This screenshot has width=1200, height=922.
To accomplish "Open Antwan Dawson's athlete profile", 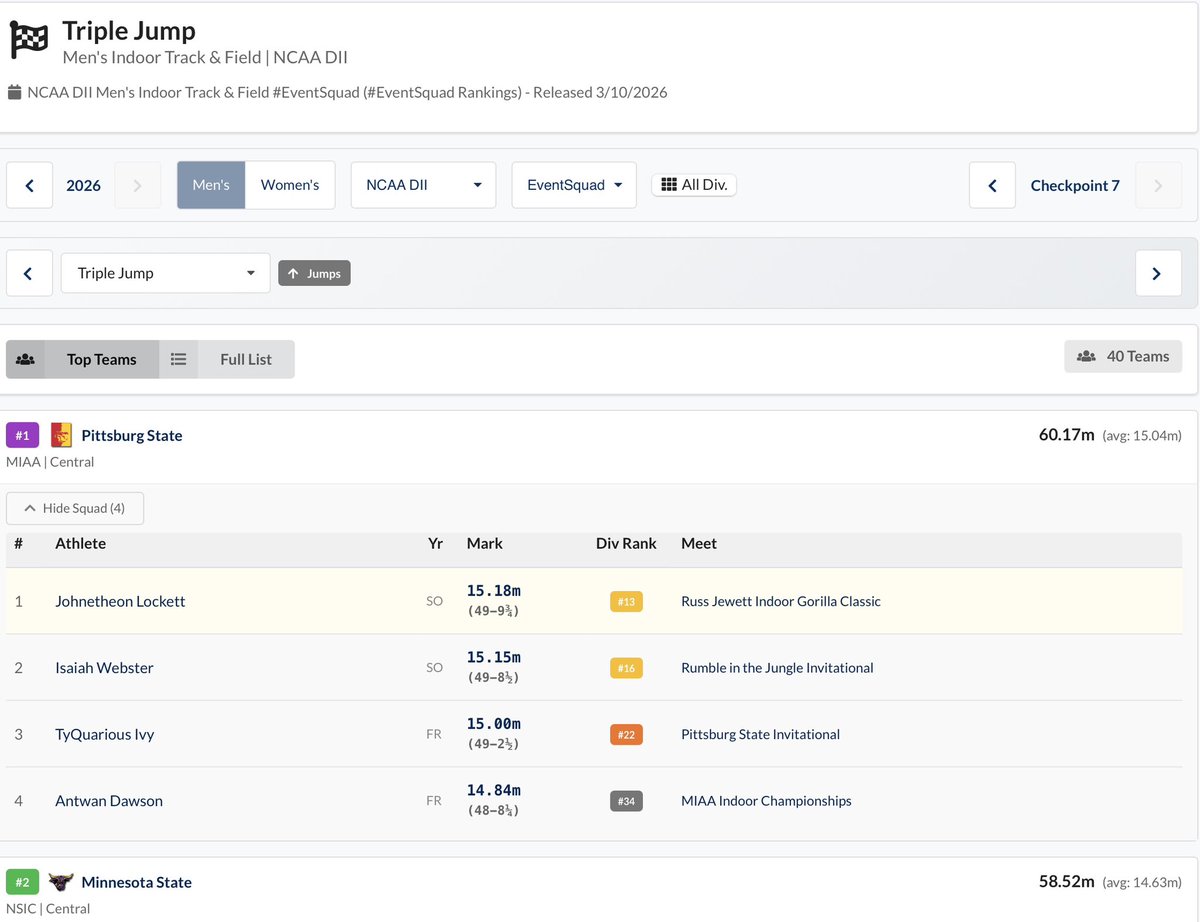I will pyautogui.click(x=109, y=801).
